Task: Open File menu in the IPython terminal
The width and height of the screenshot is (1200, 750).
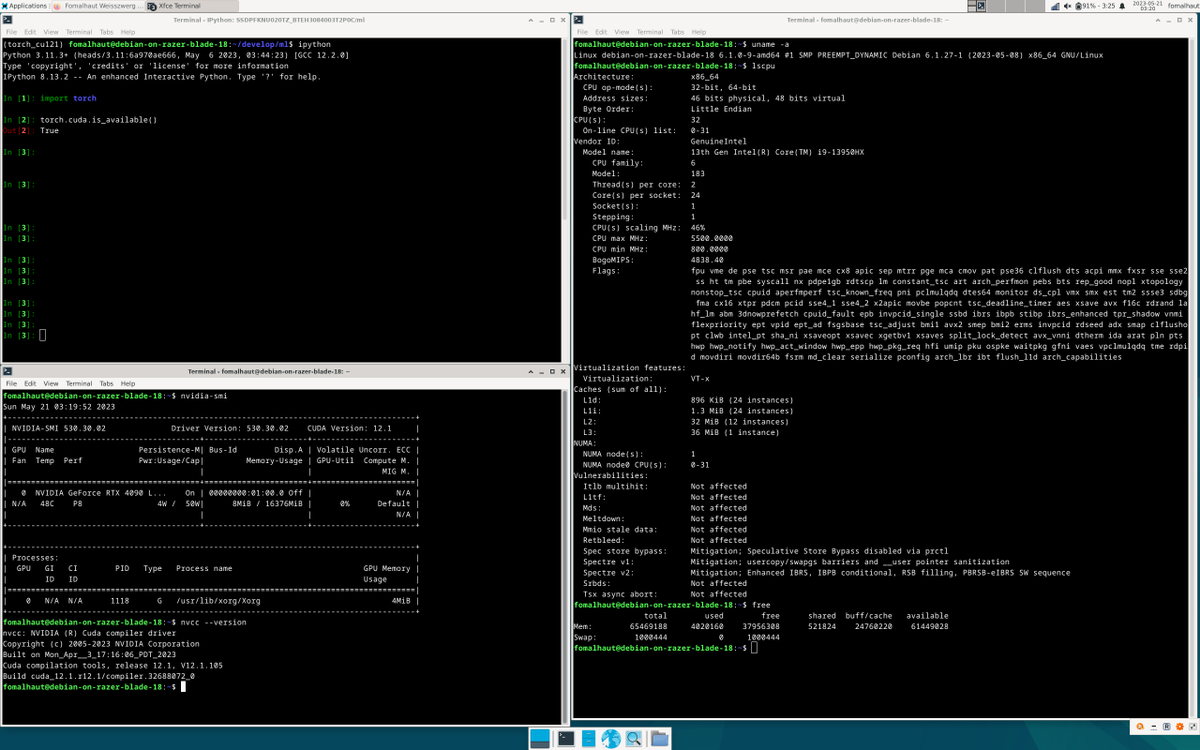Action: pyautogui.click(x=12, y=32)
